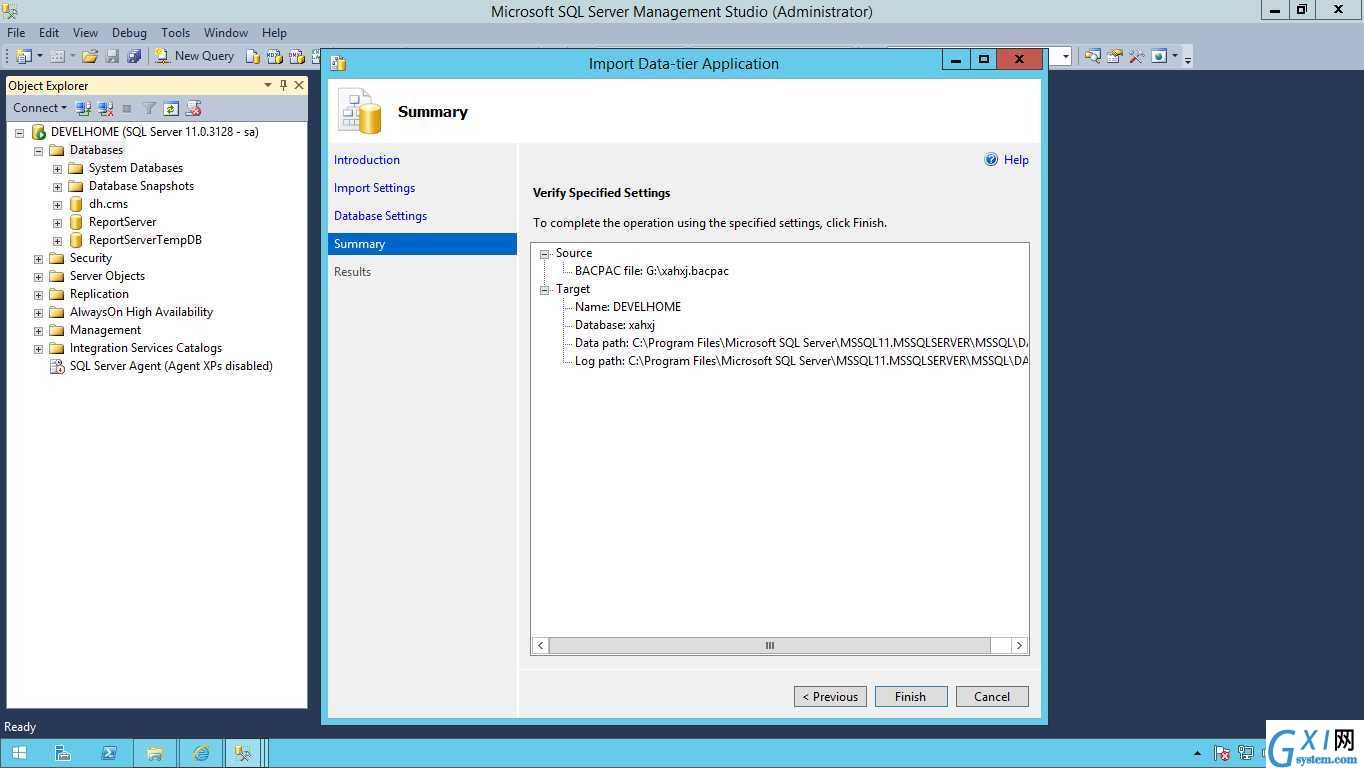
Task: Open the Debug menu
Action: click(x=129, y=33)
